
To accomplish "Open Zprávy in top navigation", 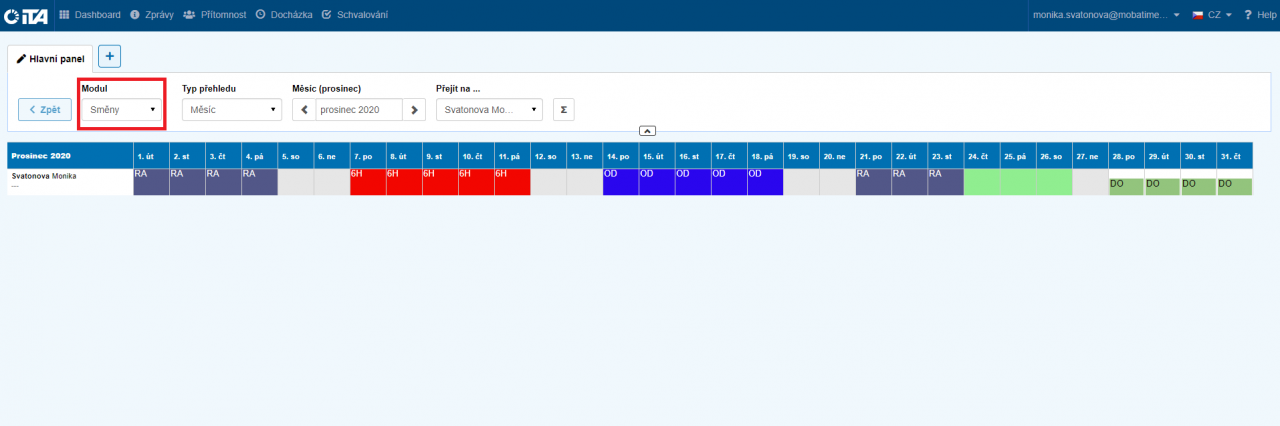I will coord(153,15).
